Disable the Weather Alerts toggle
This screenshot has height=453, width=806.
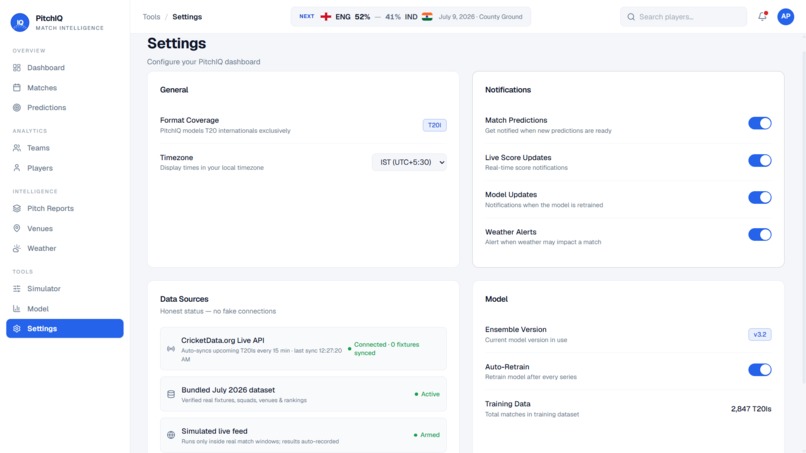(760, 235)
